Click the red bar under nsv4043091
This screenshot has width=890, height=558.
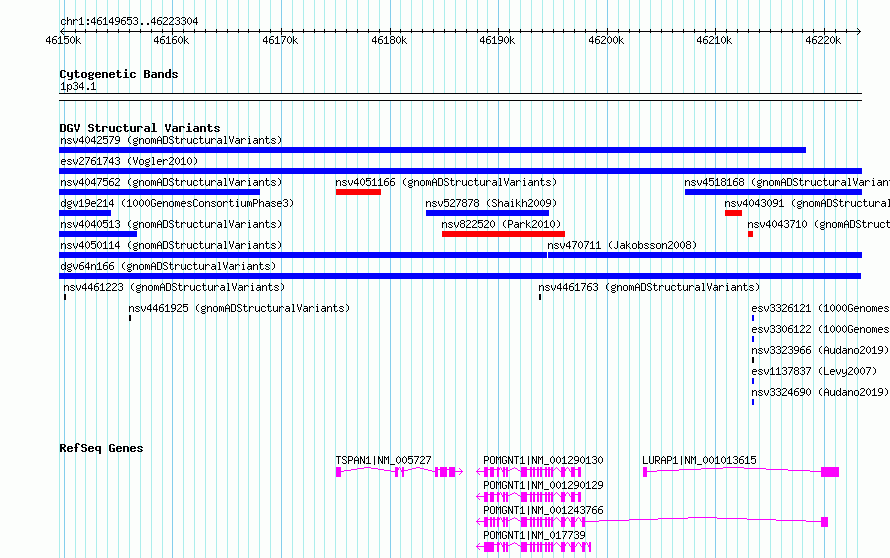[733, 213]
